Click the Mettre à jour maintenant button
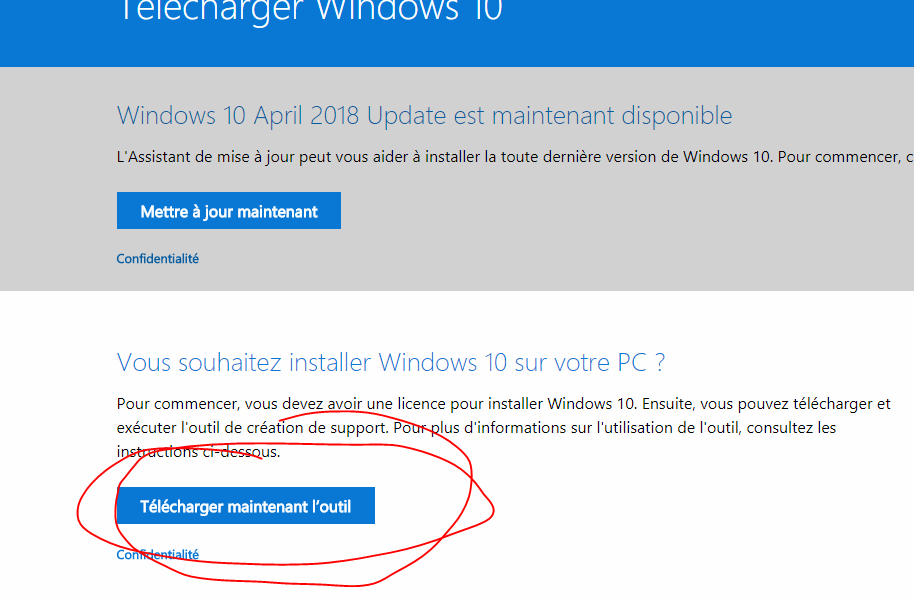 228,210
